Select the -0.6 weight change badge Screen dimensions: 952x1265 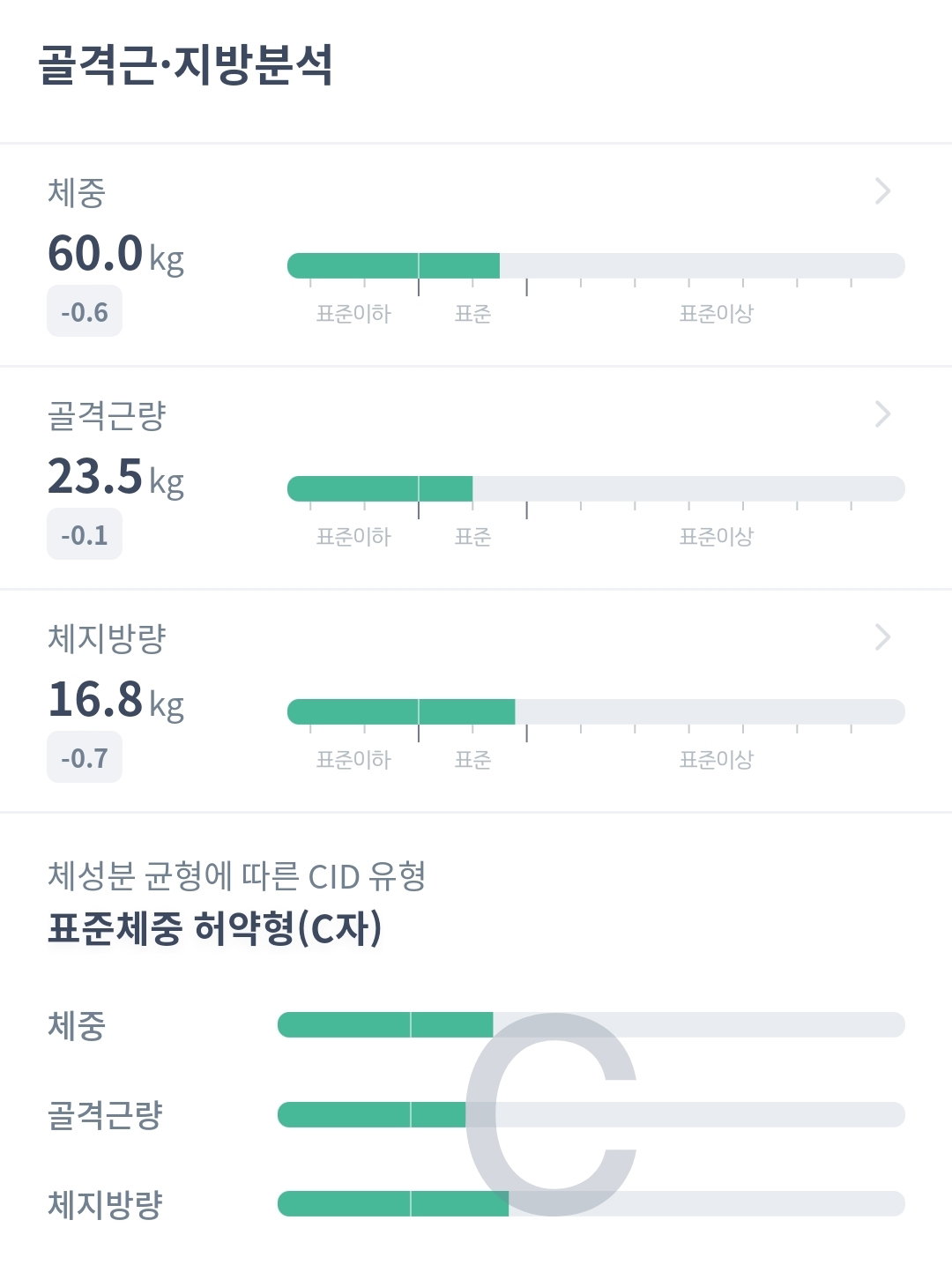pos(85,312)
